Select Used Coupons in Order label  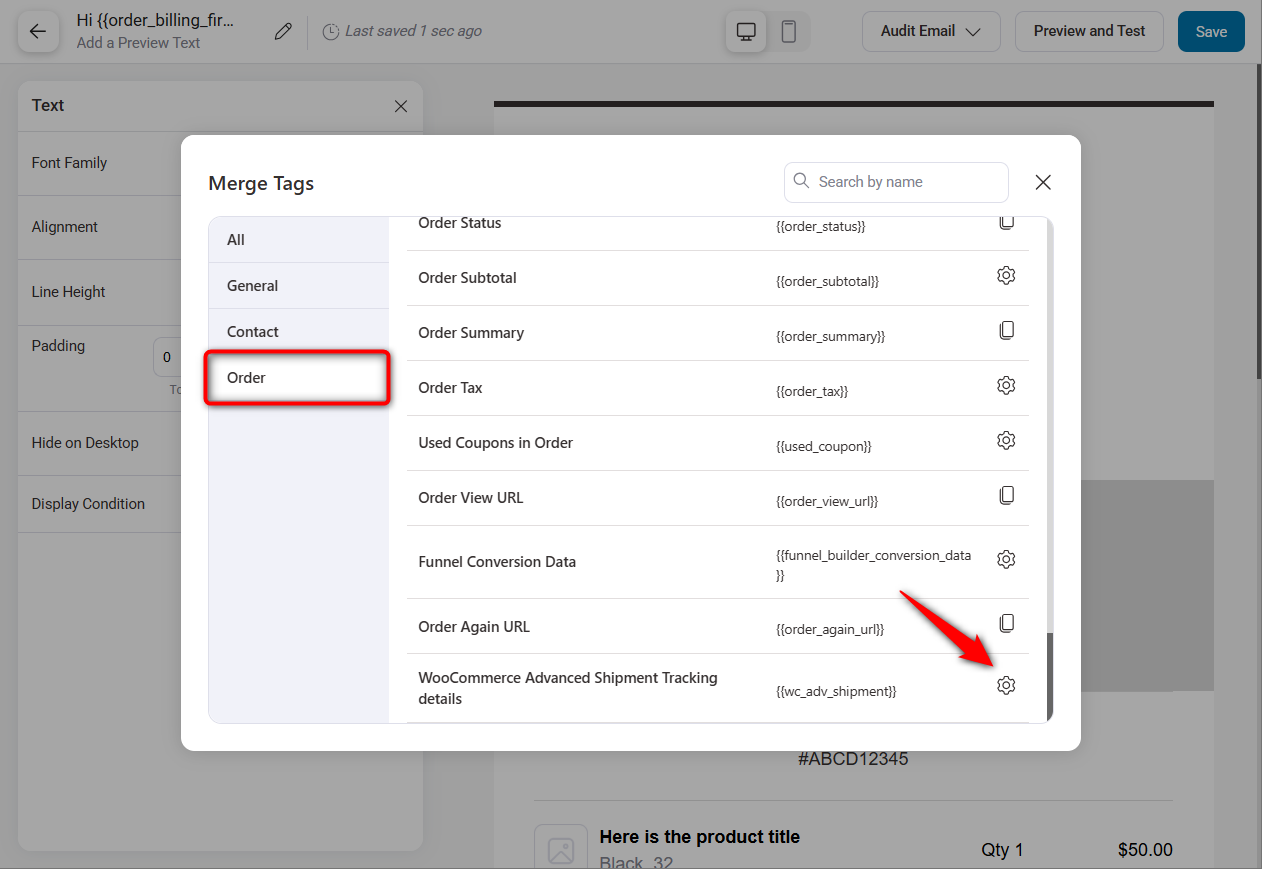coord(495,443)
